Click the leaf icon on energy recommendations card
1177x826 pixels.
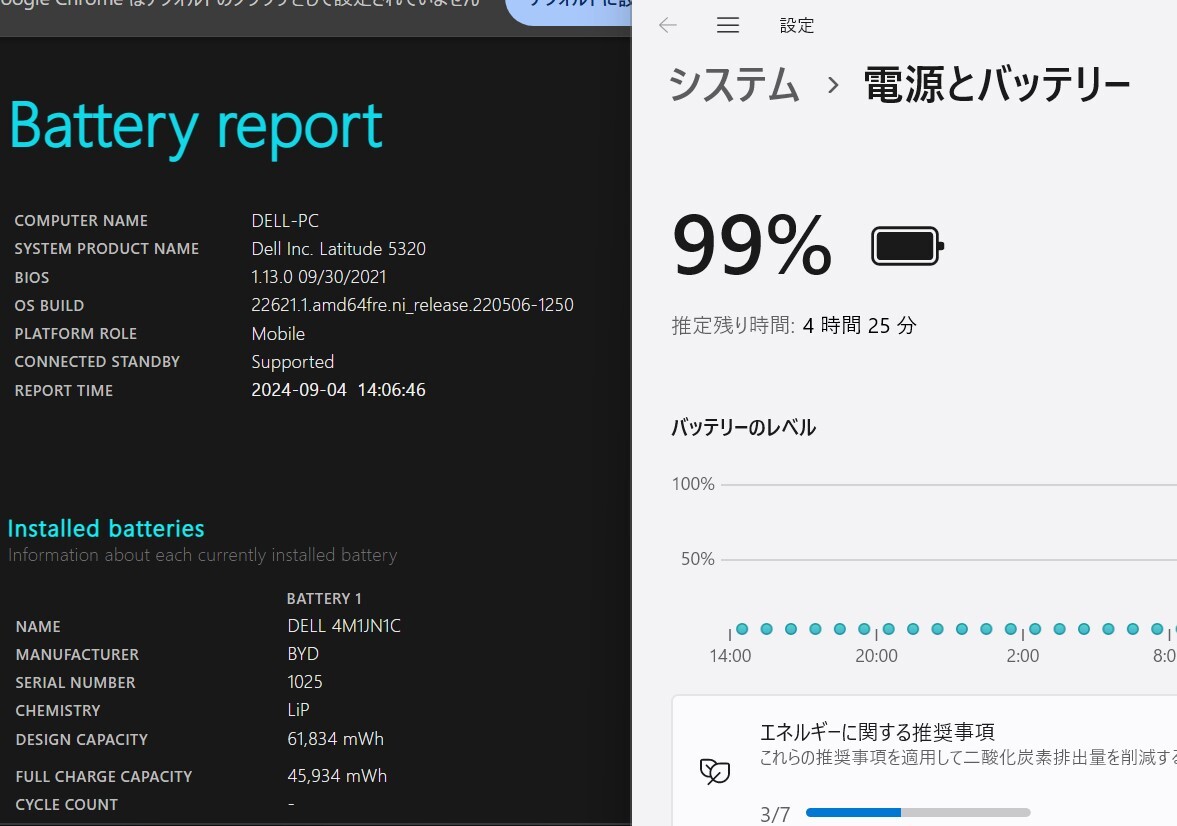714,772
